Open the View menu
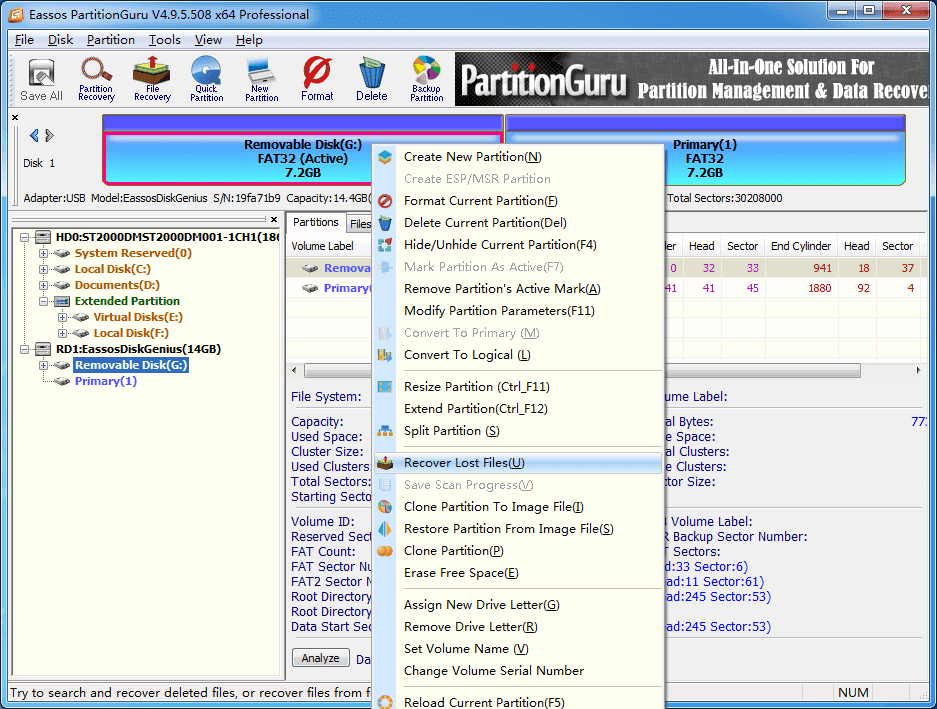The image size is (937, 709). coord(208,40)
